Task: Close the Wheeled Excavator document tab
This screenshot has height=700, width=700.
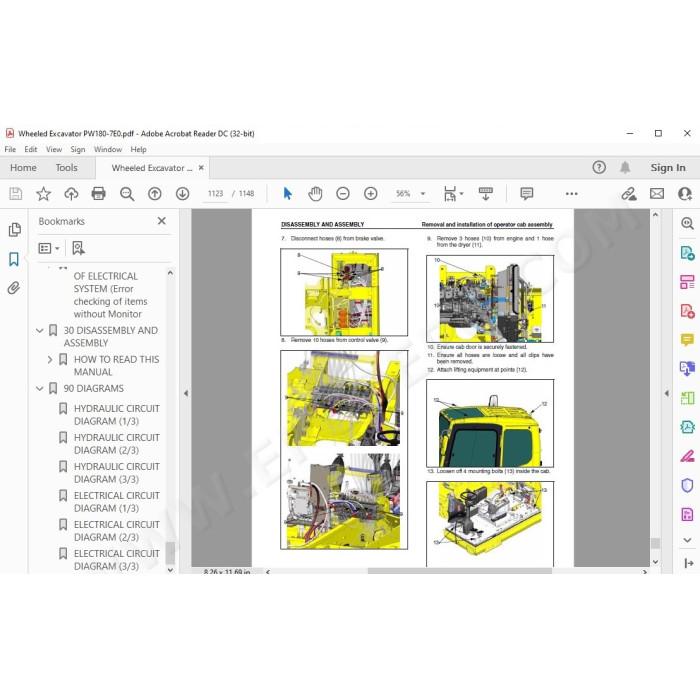Action: pyautogui.click(x=201, y=168)
